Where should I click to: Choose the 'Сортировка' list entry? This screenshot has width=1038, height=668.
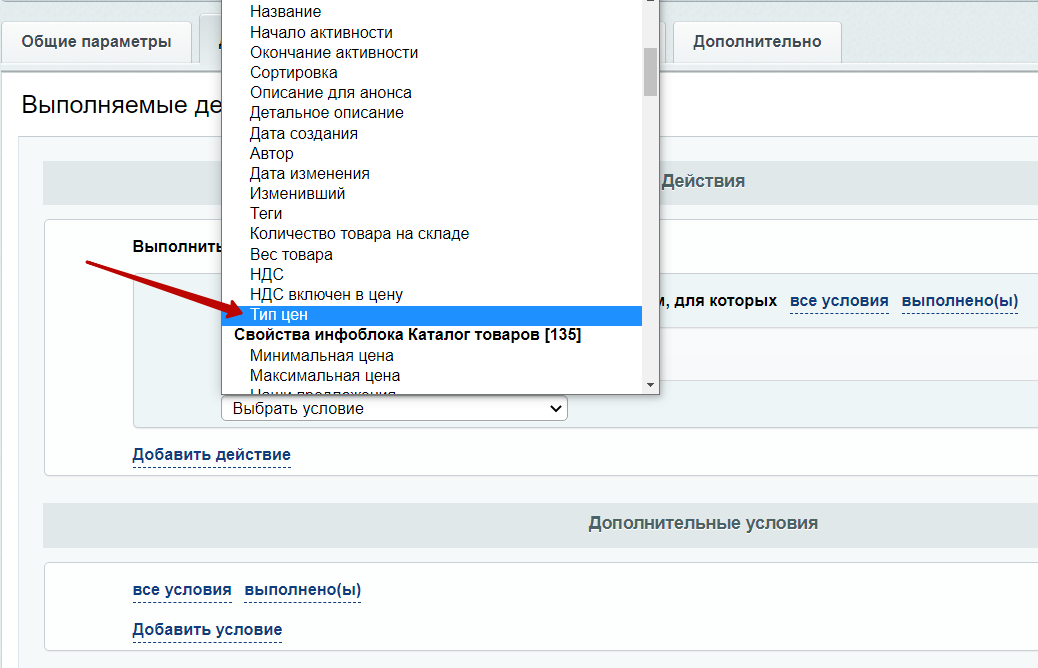point(432,72)
